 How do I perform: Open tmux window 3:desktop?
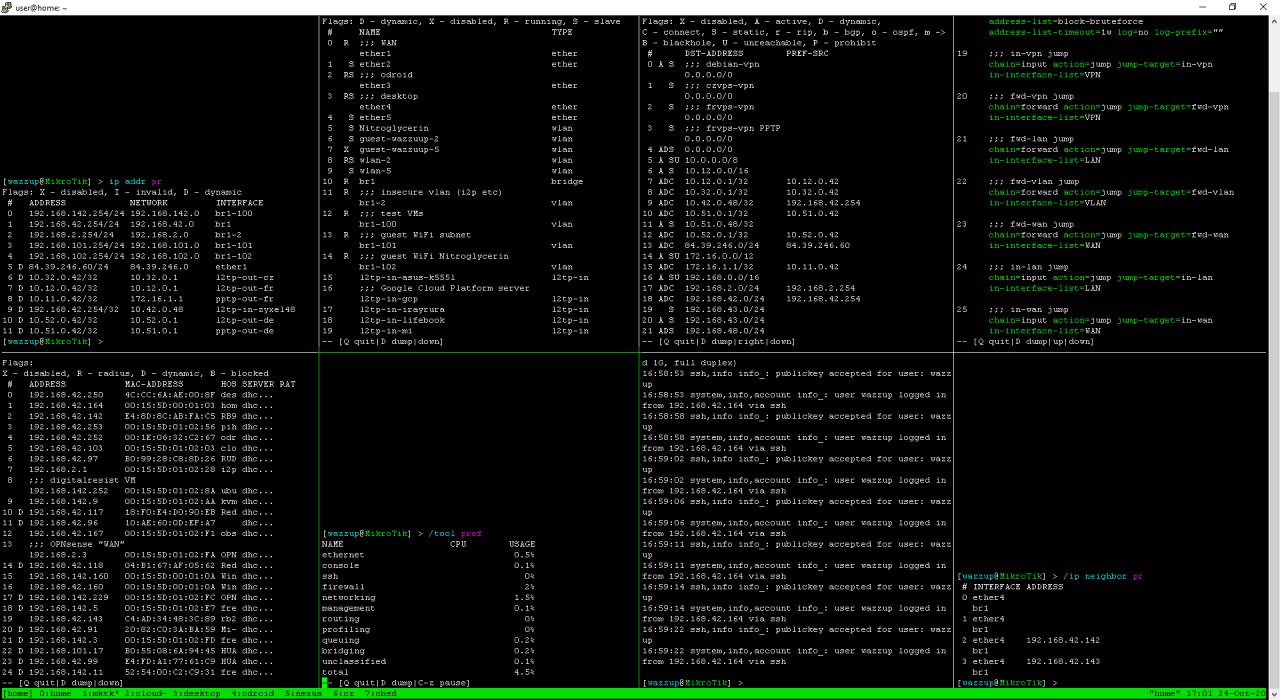pyautogui.click(x=196, y=692)
